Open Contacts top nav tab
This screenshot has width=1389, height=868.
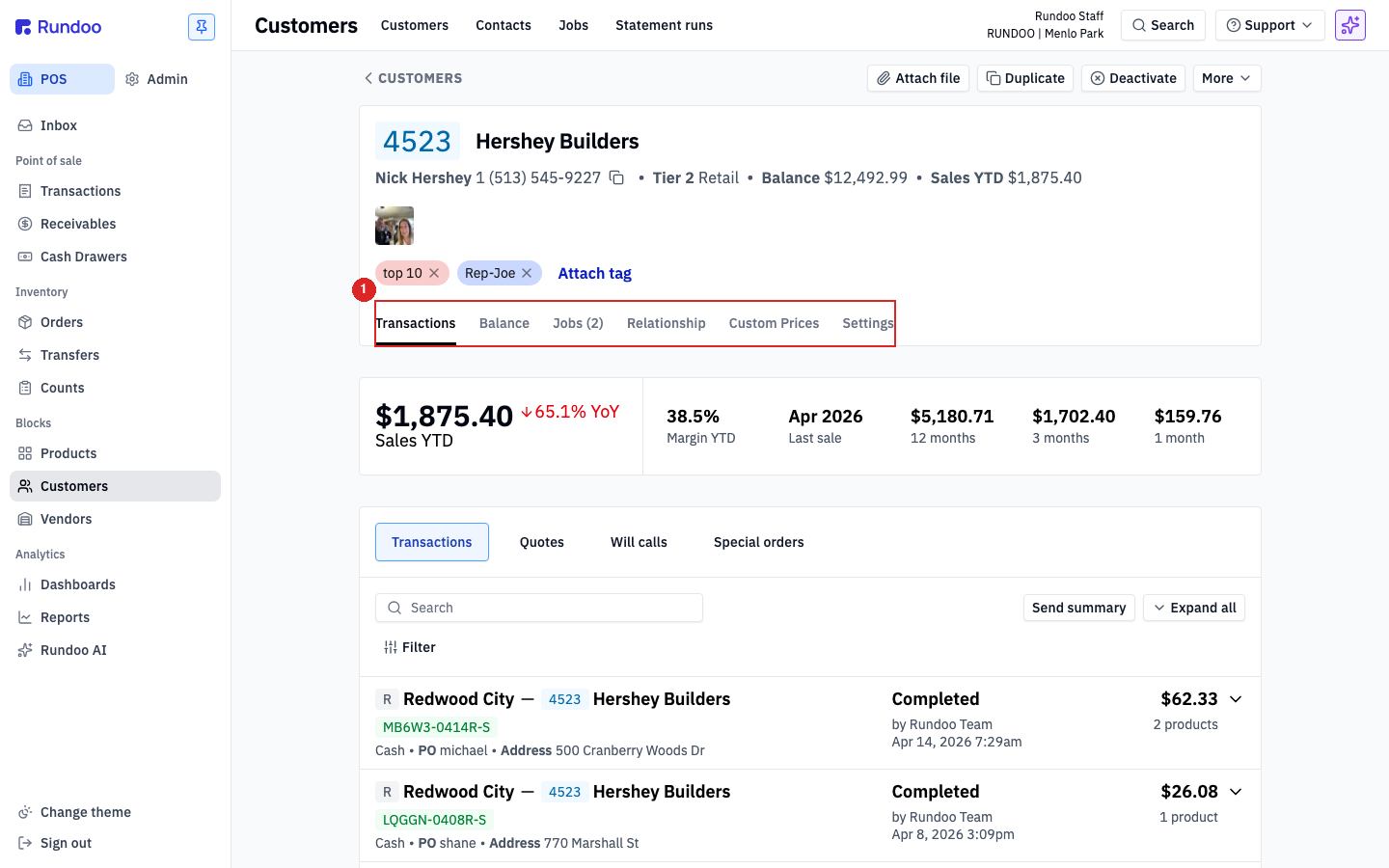[504, 25]
